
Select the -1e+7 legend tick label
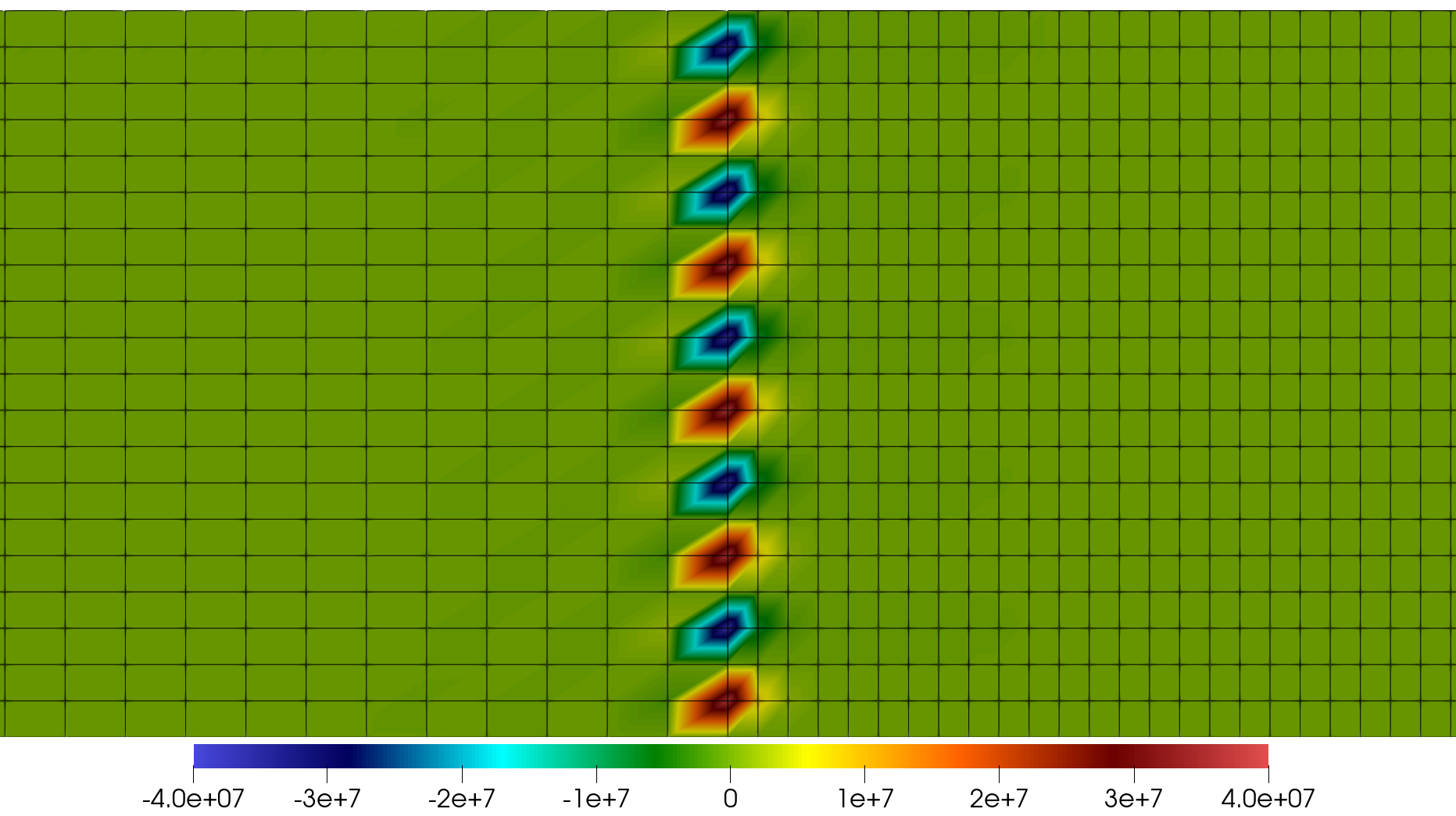(596, 798)
